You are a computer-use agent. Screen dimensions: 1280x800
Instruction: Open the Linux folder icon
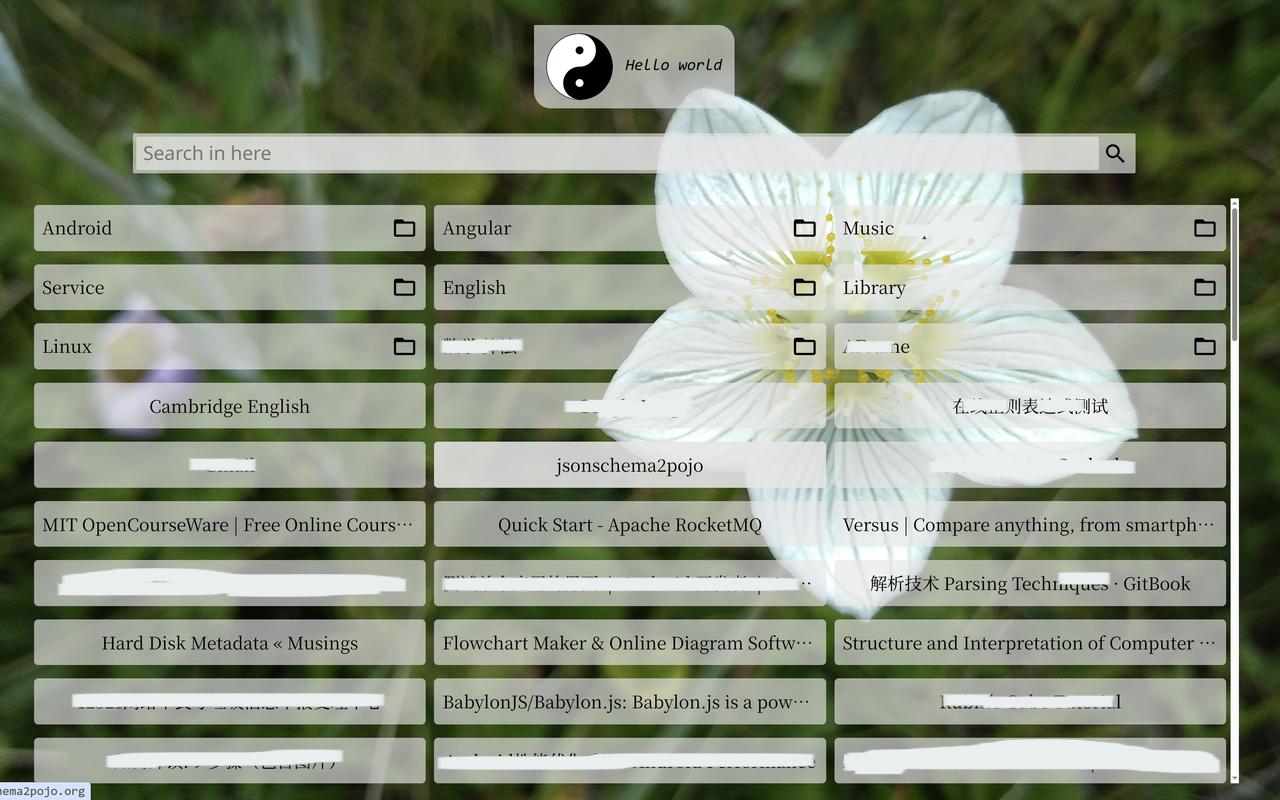pyautogui.click(x=404, y=346)
